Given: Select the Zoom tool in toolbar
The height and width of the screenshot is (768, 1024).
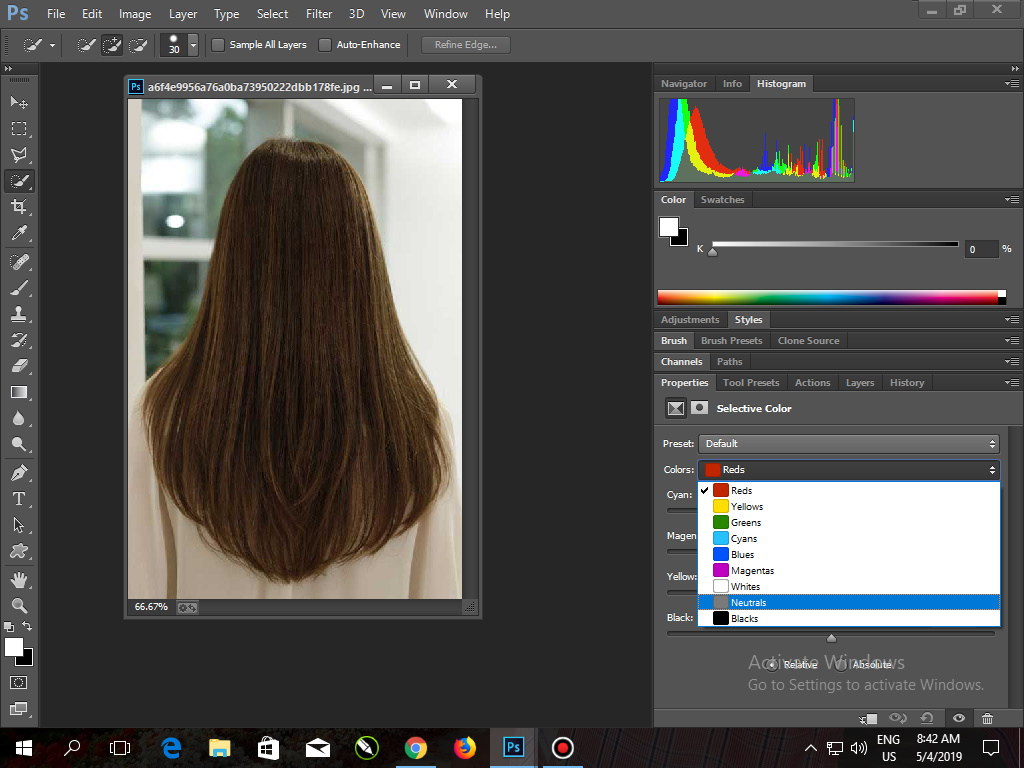Looking at the screenshot, I should click(x=18, y=605).
